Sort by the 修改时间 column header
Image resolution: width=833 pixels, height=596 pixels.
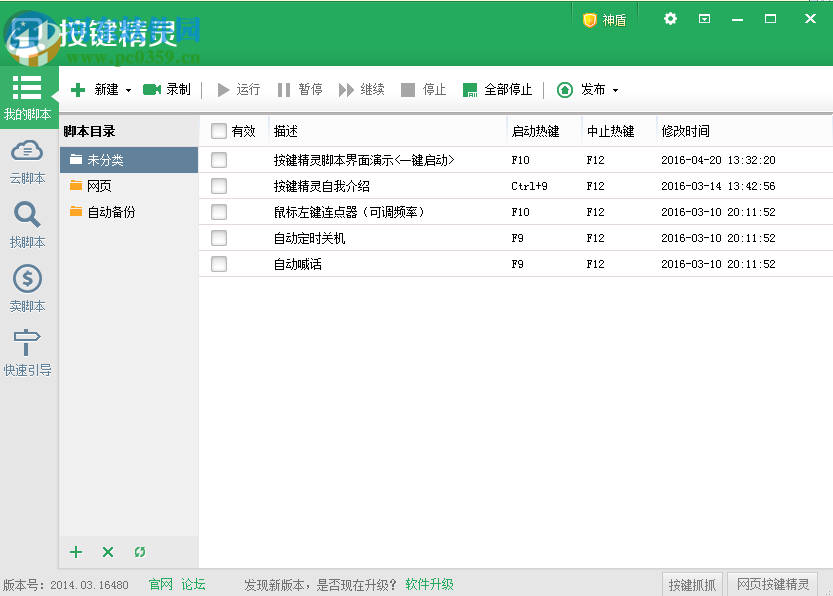[686, 131]
